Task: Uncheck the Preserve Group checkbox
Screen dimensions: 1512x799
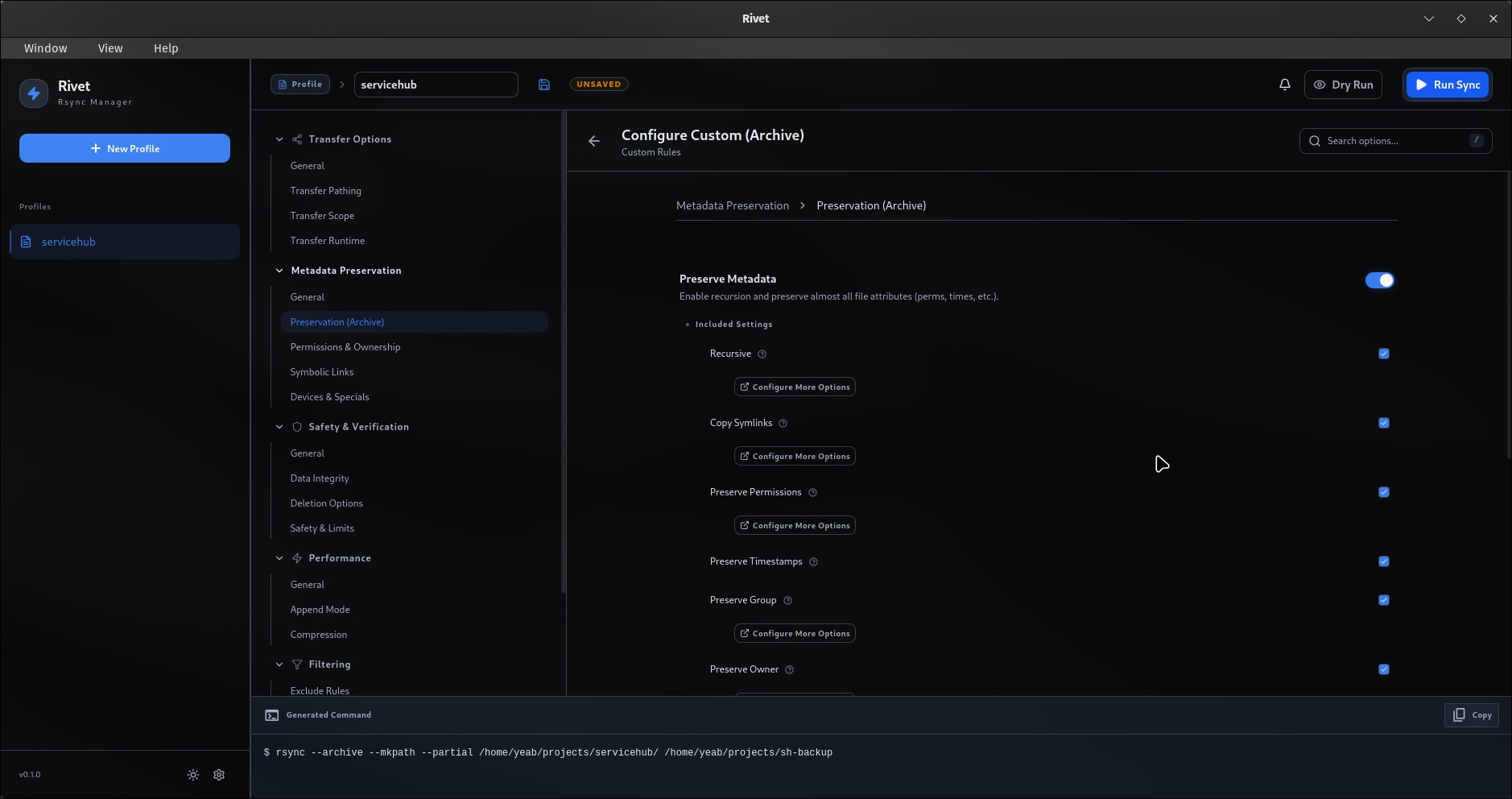Action: [1384, 600]
